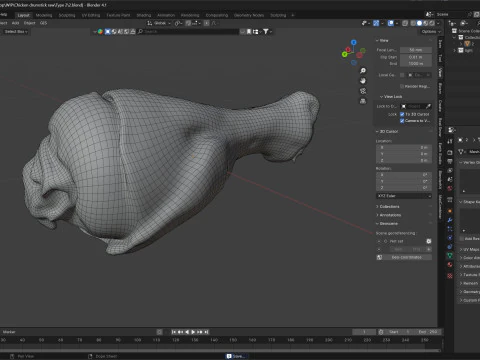Select wireframe viewport shading mode
This screenshot has height=360, width=480.
[x=413, y=23]
